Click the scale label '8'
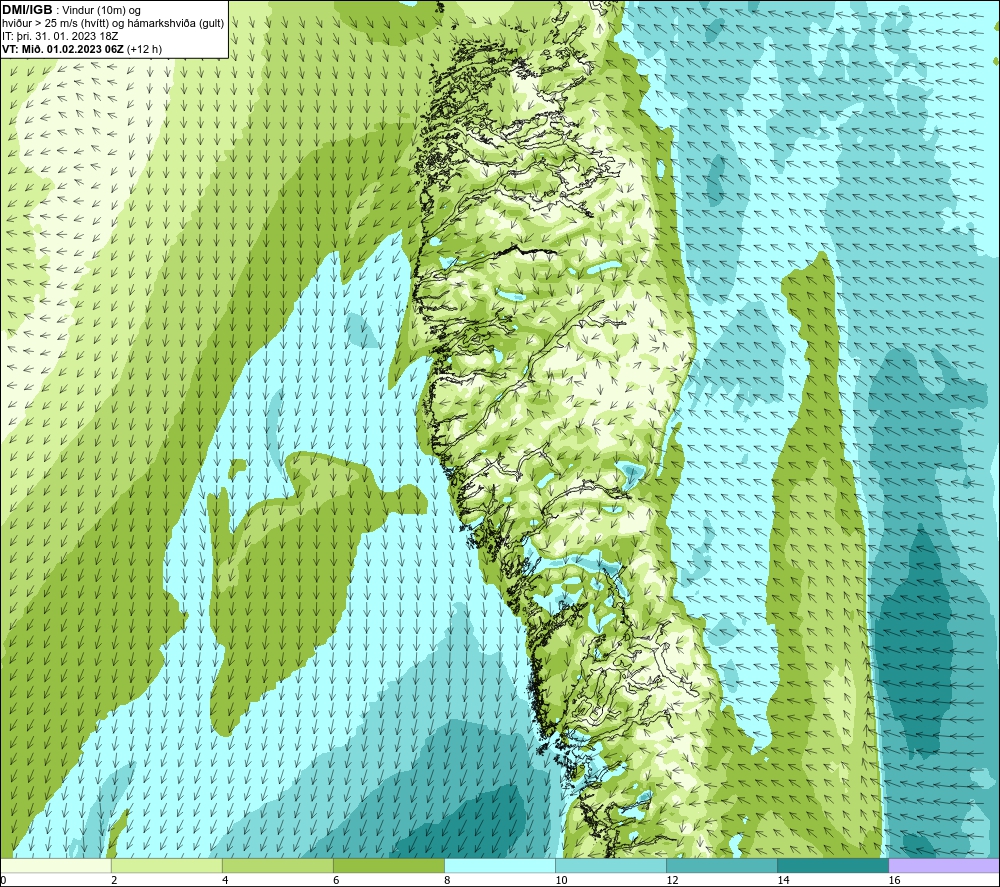This screenshot has height=887, width=1000. click(447, 880)
